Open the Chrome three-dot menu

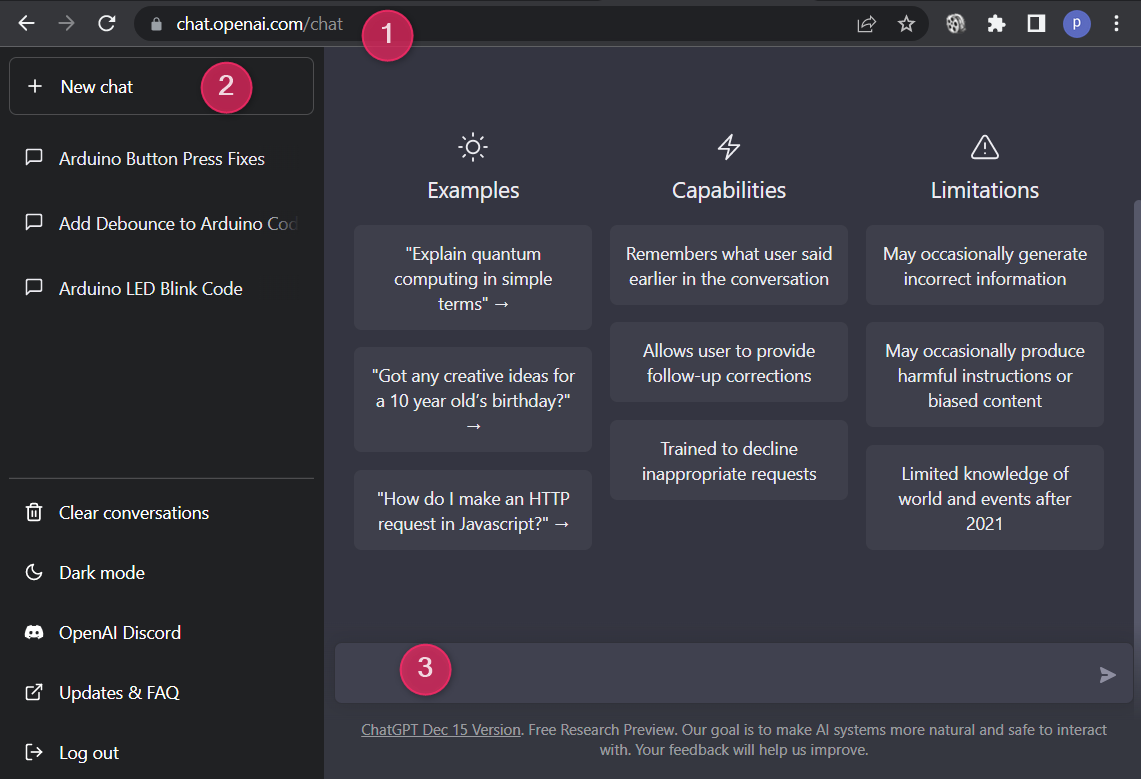coord(1116,24)
